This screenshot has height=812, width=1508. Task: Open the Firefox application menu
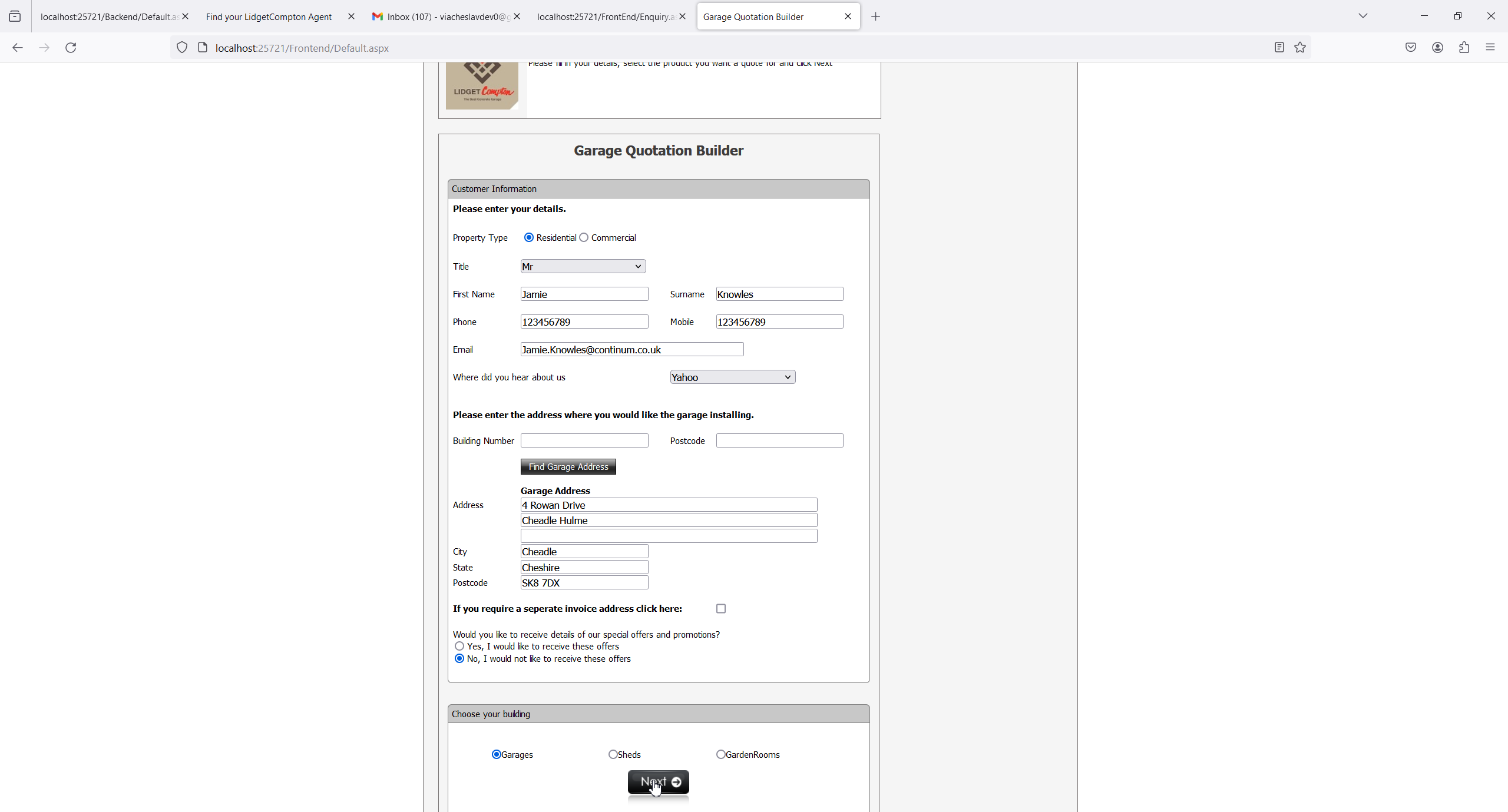(x=1490, y=48)
